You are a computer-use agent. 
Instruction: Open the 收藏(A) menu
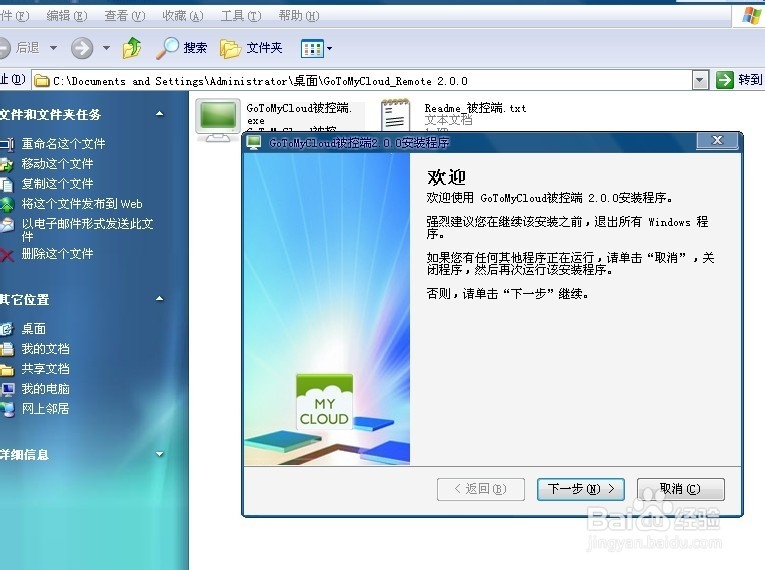182,16
